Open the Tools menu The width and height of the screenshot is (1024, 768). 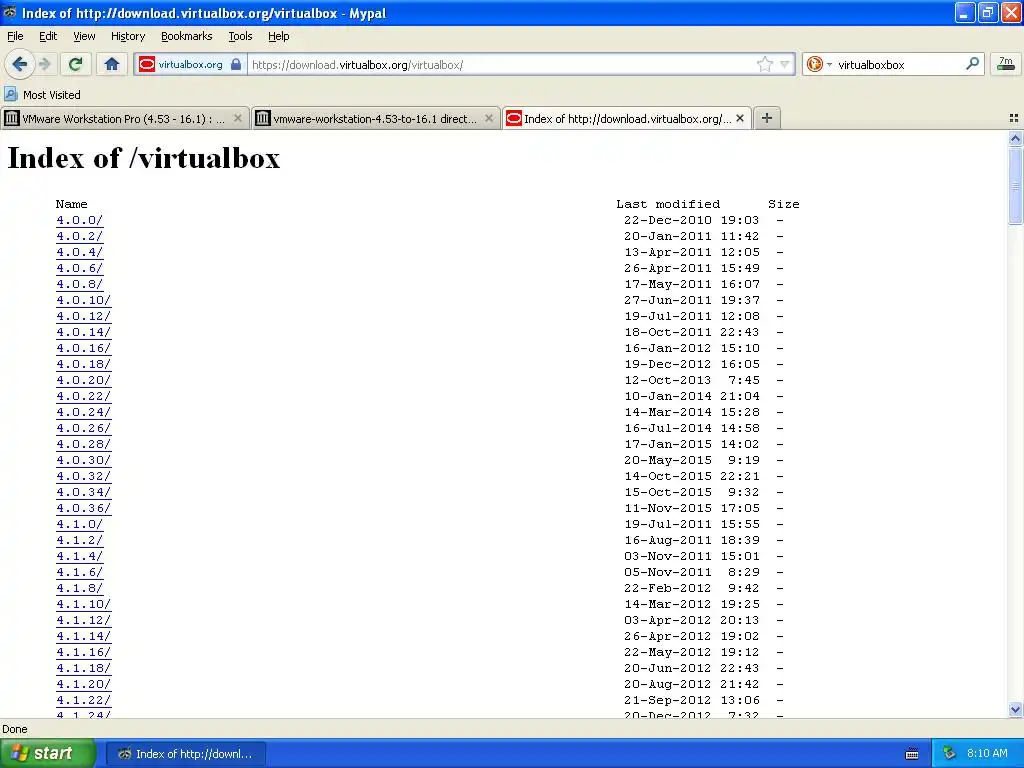click(240, 36)
